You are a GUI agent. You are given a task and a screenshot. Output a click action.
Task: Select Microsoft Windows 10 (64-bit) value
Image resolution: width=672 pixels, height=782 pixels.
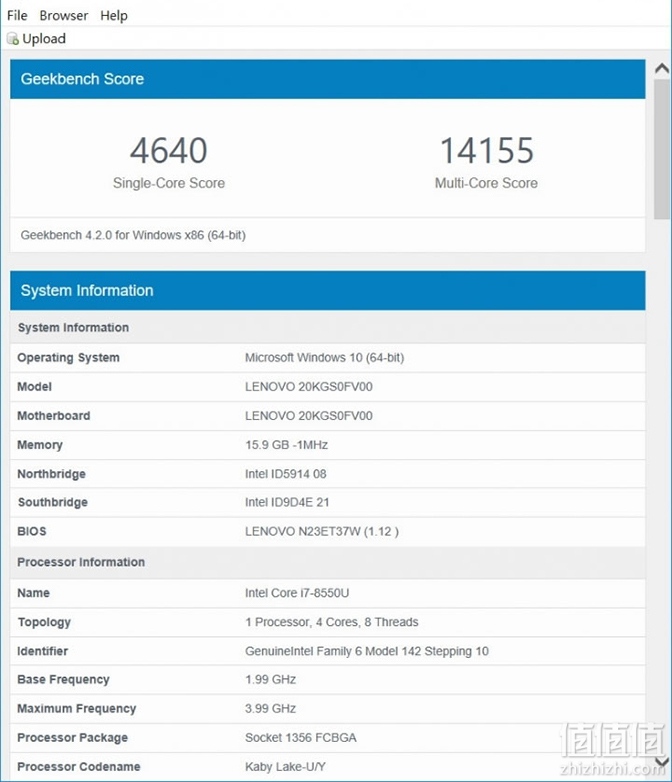point(324,358)
